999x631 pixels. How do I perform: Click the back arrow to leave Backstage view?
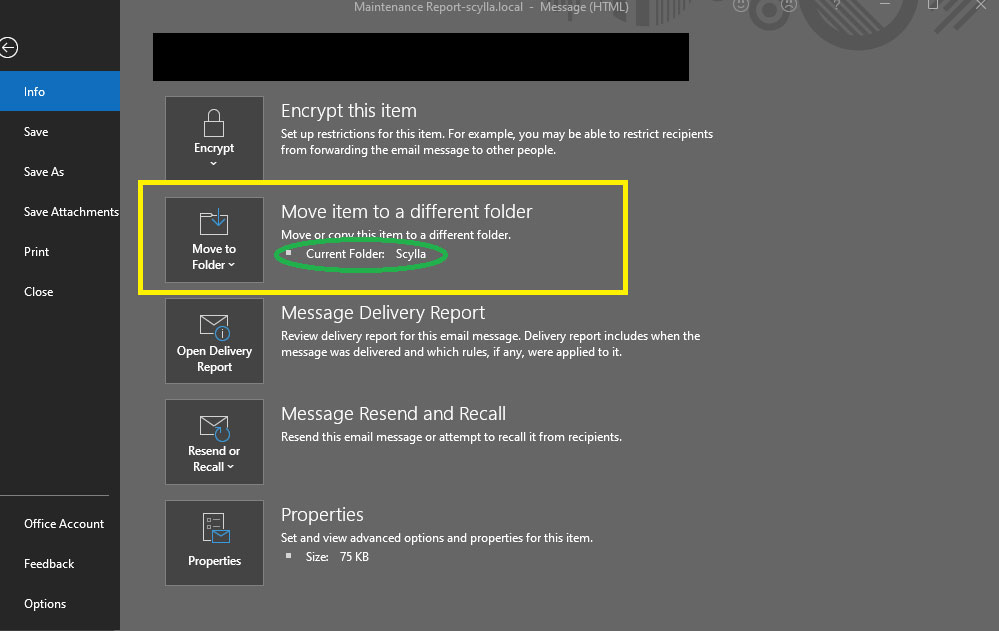pos(9,47)
